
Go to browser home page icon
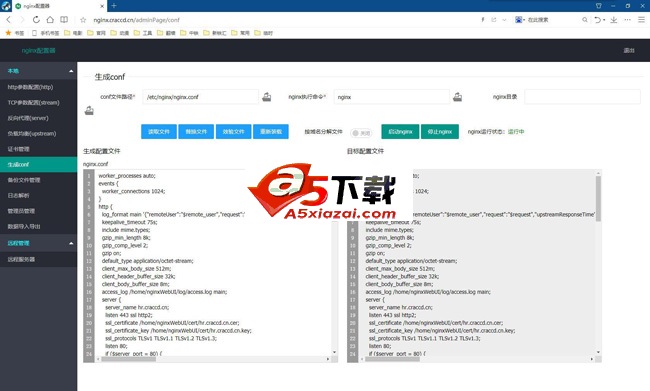[x=50, y=19]
